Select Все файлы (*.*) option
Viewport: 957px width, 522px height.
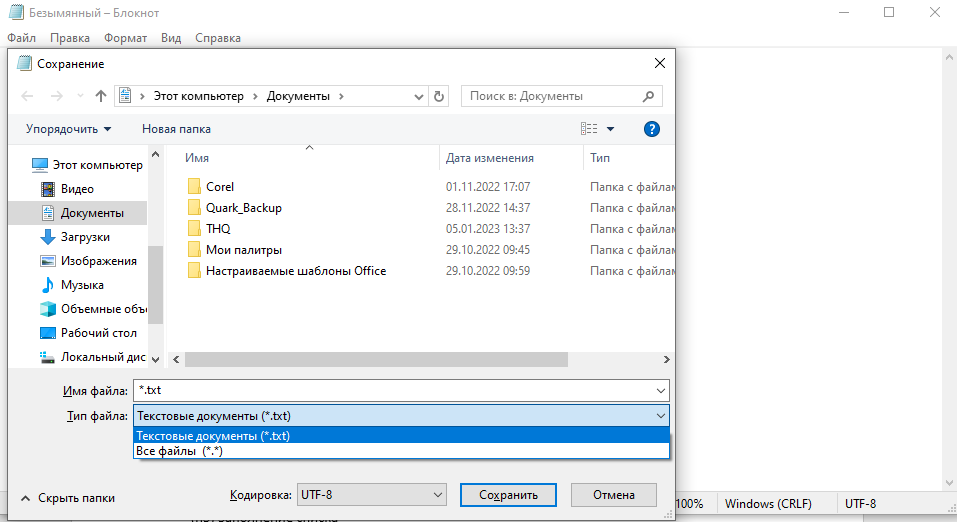pyautogui.click(x=179, y=451)
